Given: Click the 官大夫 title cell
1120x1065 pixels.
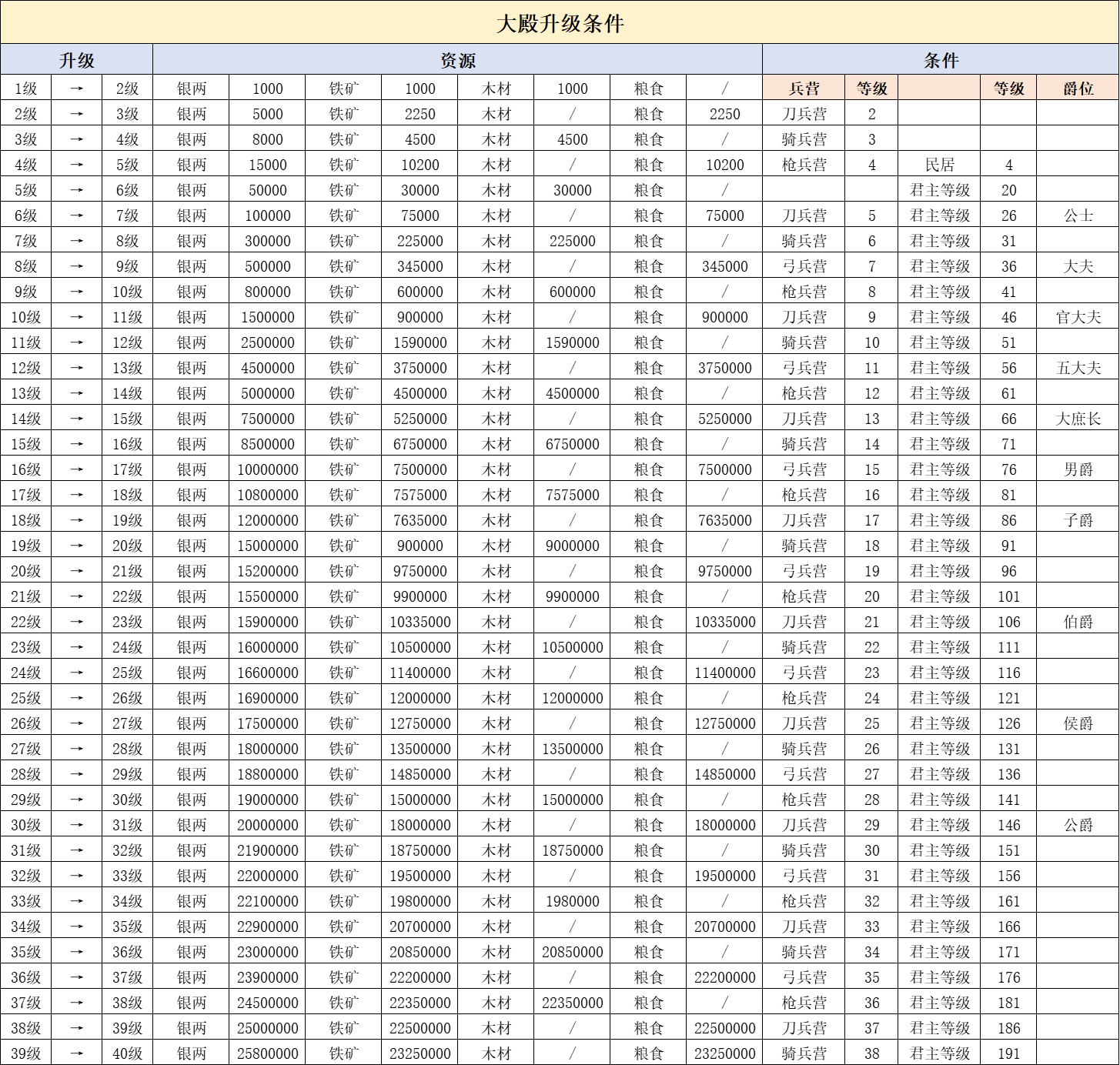Looking at the screenshot, I should point(1078,317).
